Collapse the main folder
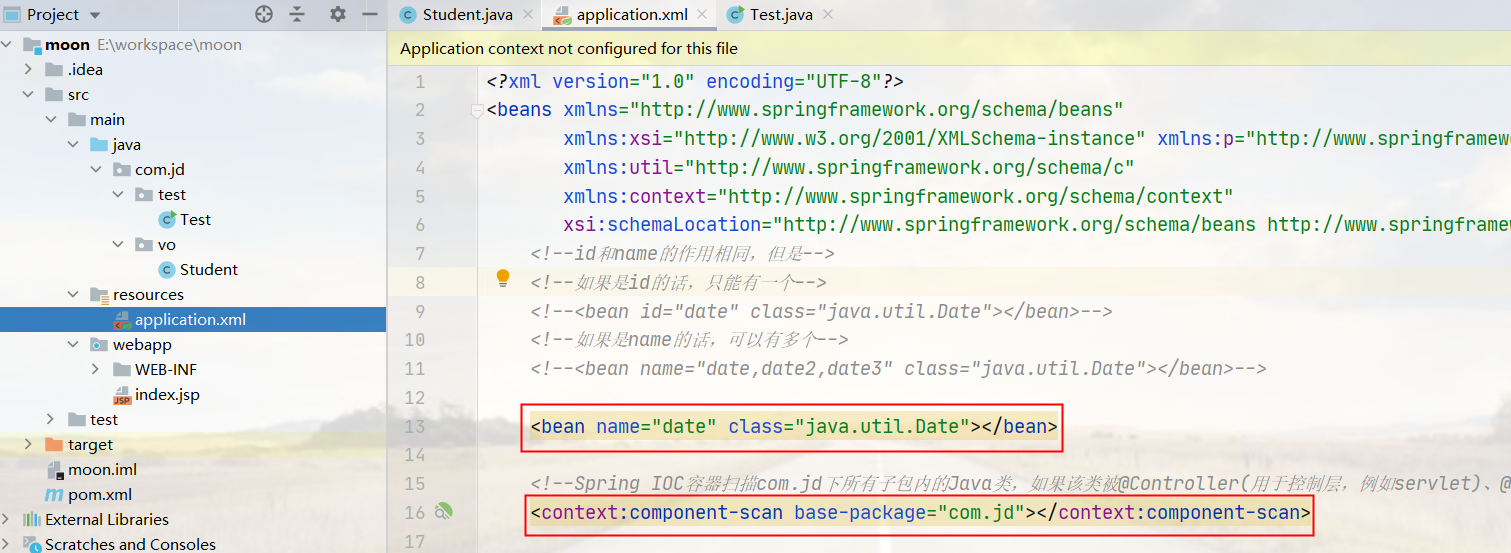This screenshot has height=553, width=1511. [x=51, y=120]
